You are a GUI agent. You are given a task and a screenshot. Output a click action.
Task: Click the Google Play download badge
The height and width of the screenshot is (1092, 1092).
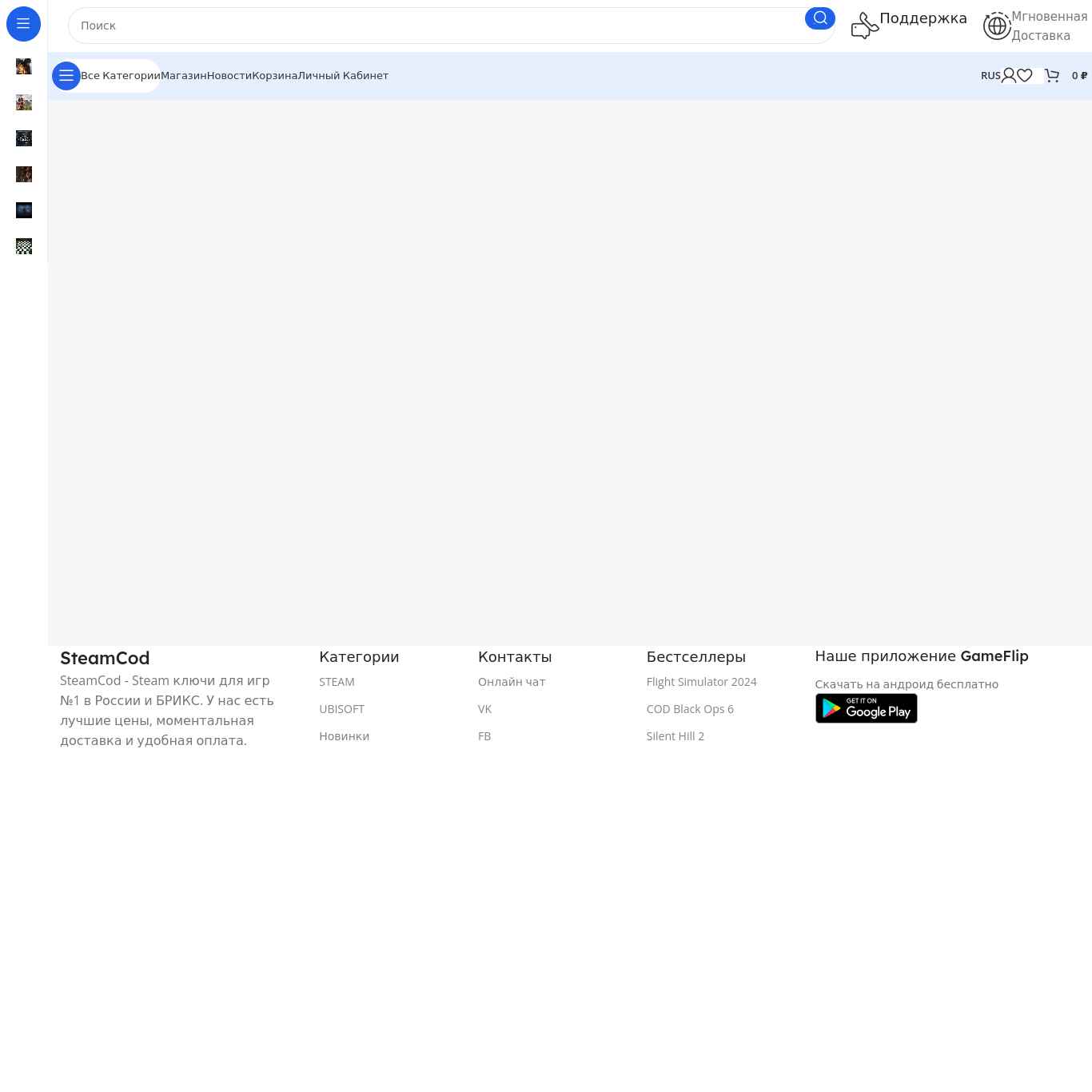coord(867,708)
